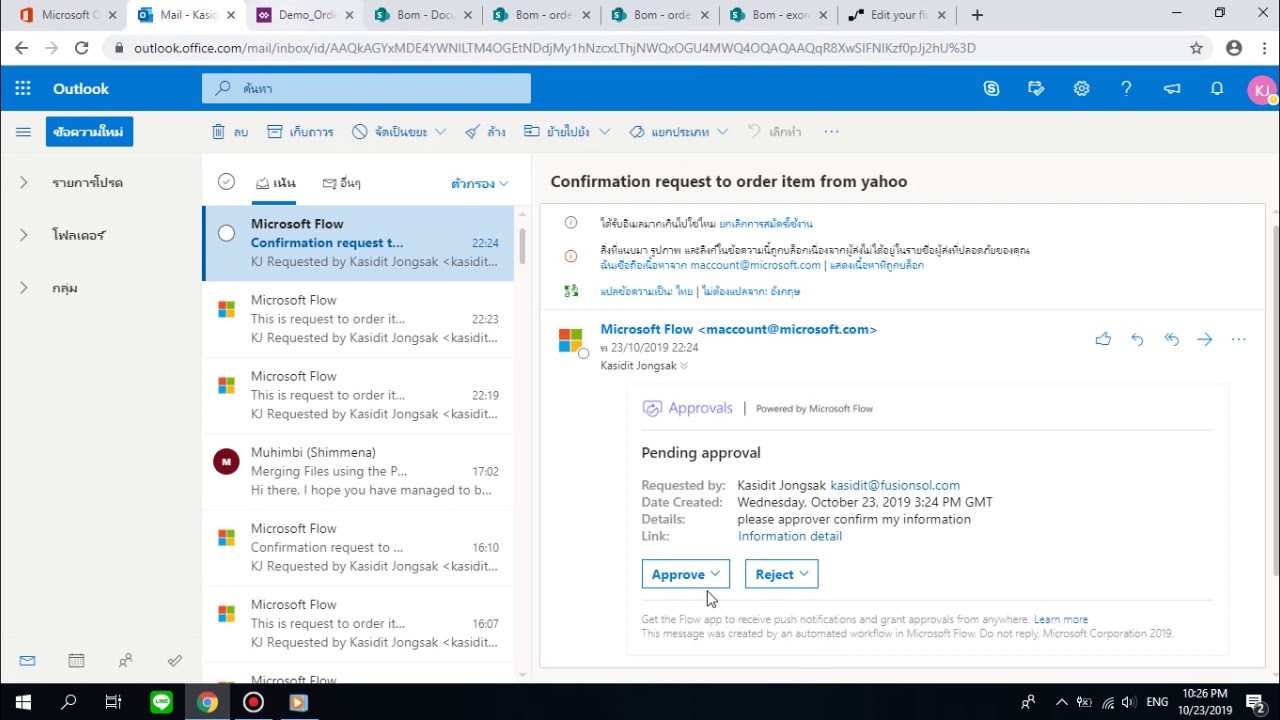Mark the message as junk

click(x=390, y=132)
